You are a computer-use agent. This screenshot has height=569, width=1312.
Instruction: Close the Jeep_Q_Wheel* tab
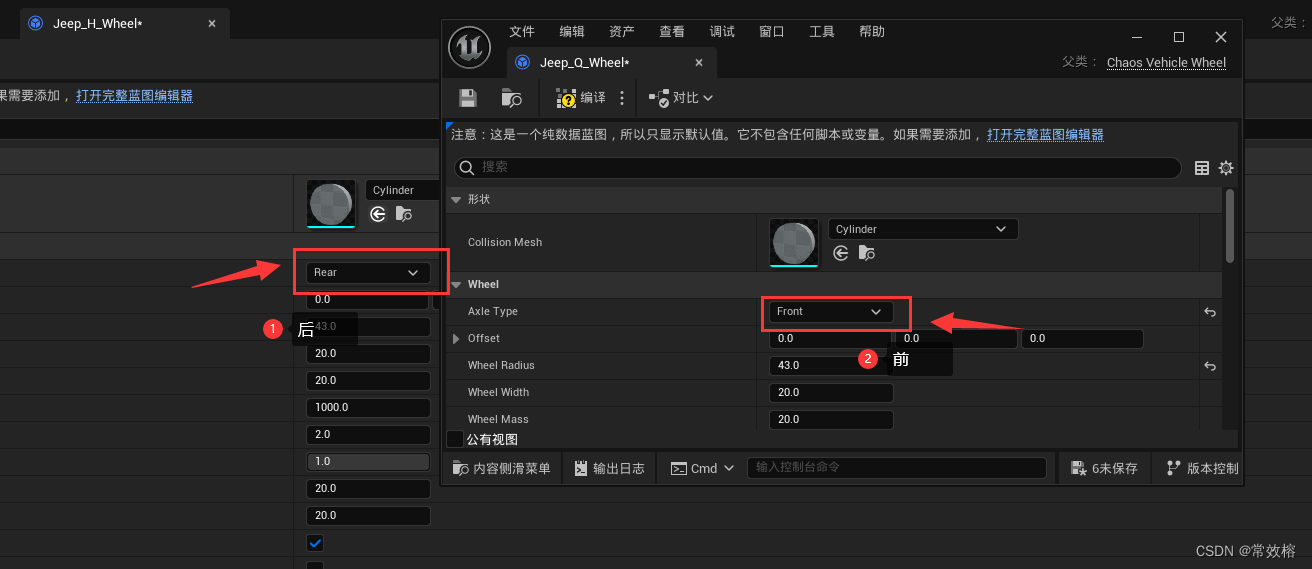(x=699, y=62)
